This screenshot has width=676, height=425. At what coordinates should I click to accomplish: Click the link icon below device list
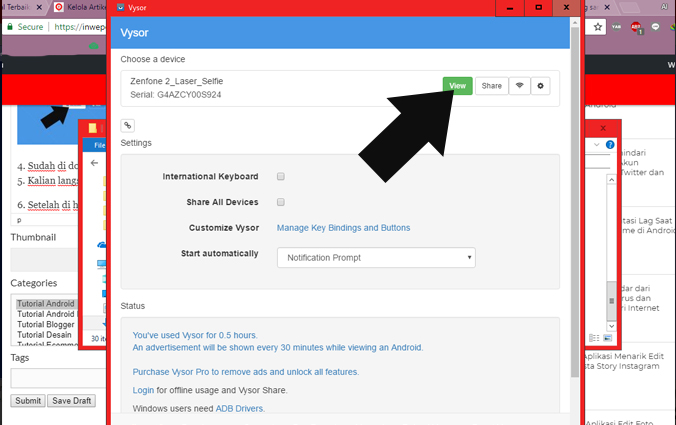(x=128, y=125)
